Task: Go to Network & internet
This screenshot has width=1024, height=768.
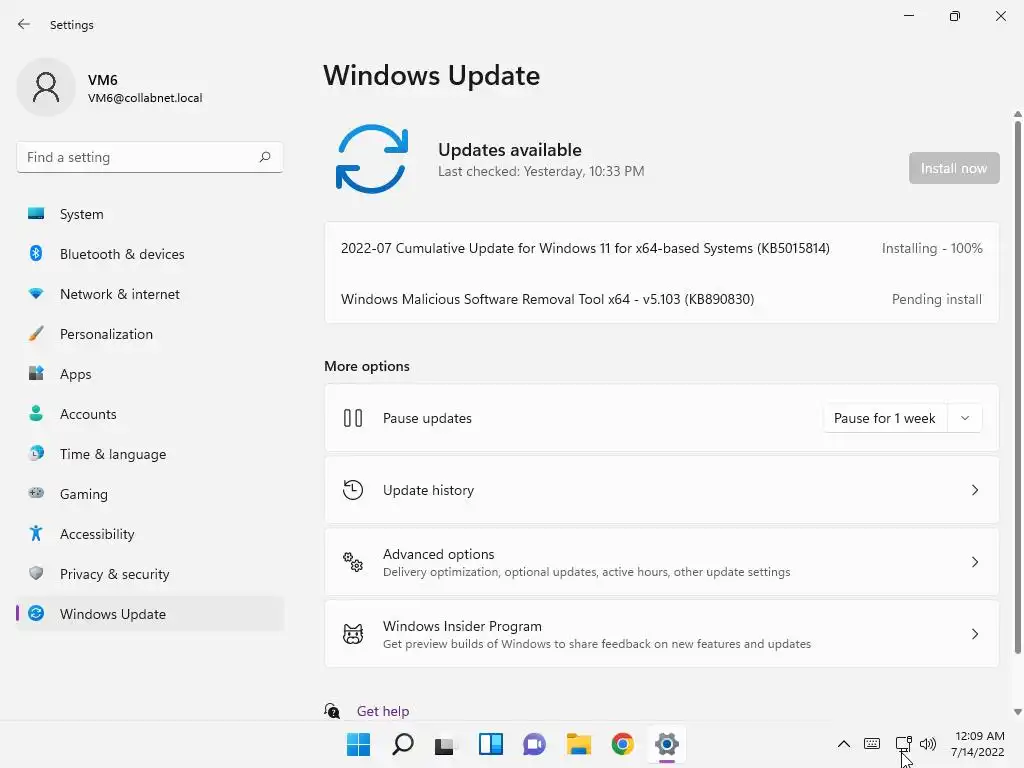Action: pyautogui.click(x=150, y=294)
